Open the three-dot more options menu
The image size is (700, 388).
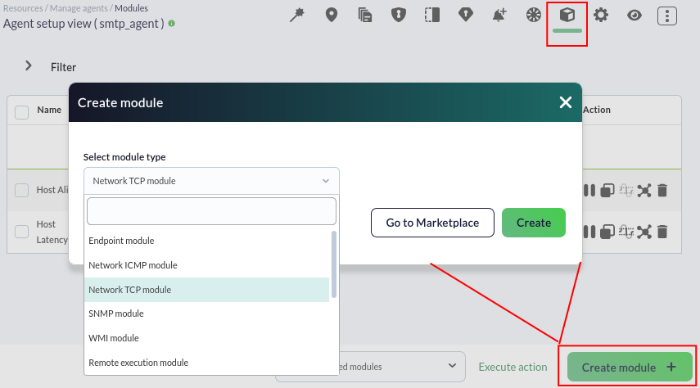[667, 16]
